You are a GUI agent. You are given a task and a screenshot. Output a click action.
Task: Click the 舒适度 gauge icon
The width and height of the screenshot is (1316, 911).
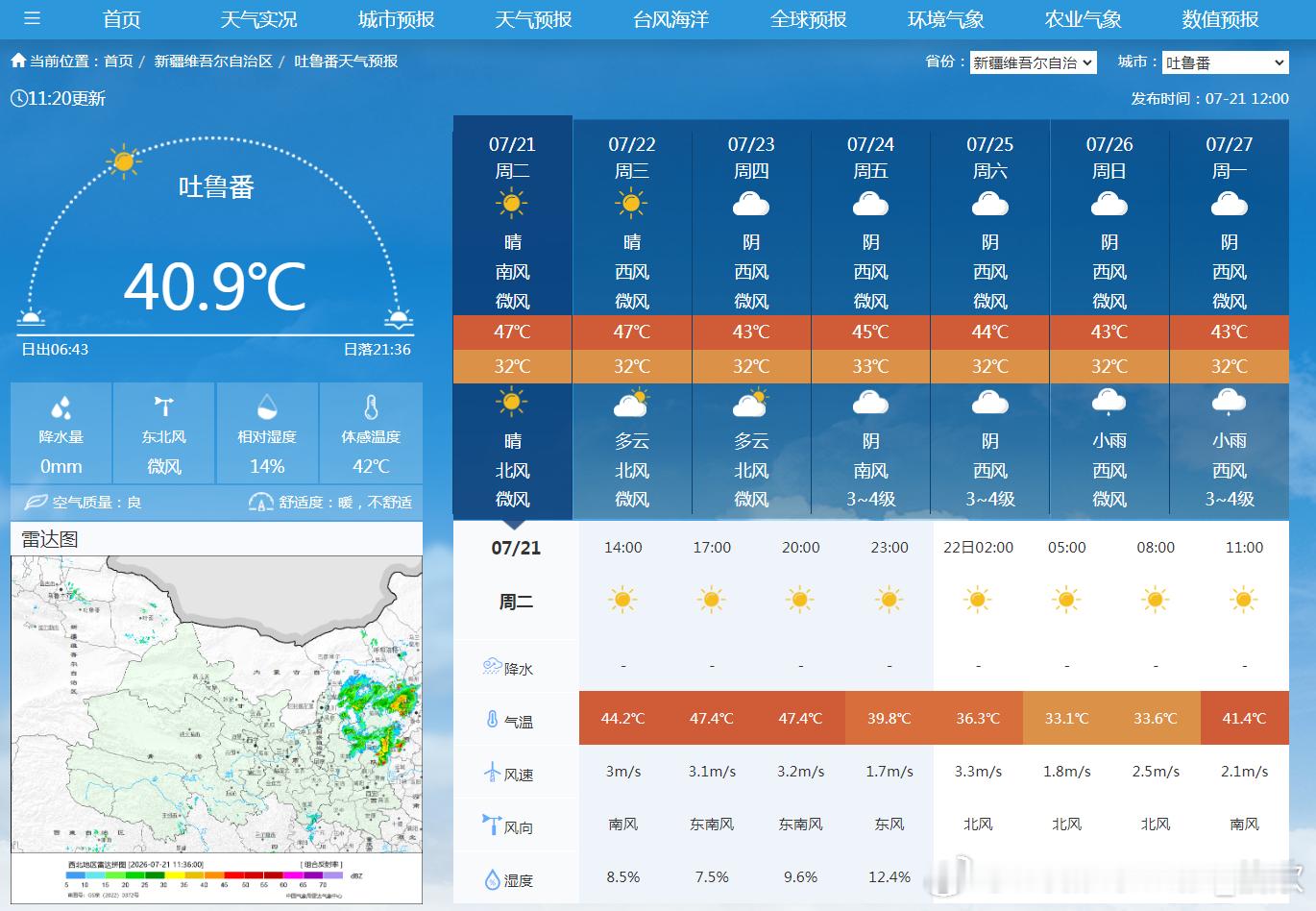[x=261, y=502]
